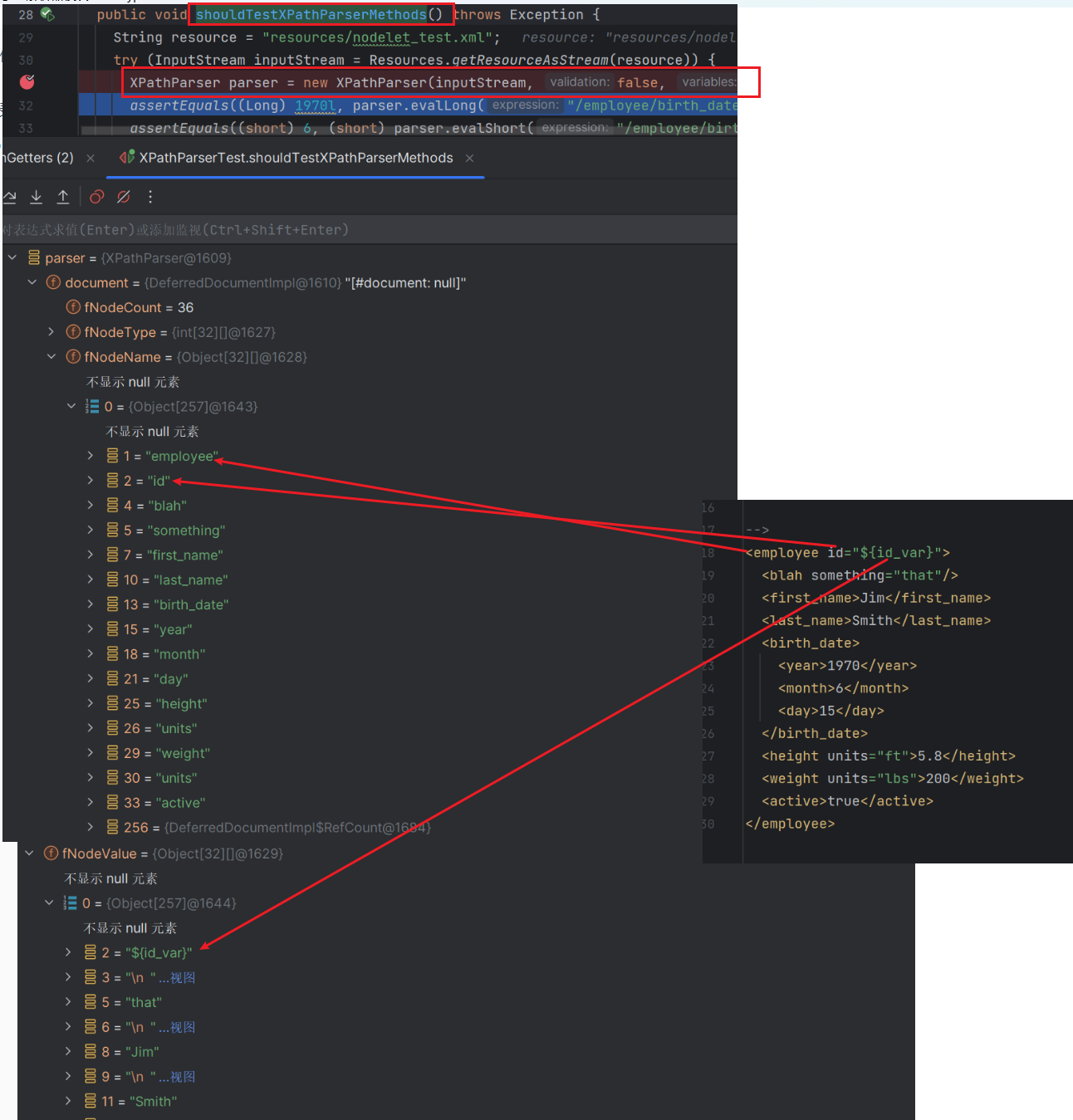
Task: Click the object icon beside 4 = "blah"
Action: (112, 506)
